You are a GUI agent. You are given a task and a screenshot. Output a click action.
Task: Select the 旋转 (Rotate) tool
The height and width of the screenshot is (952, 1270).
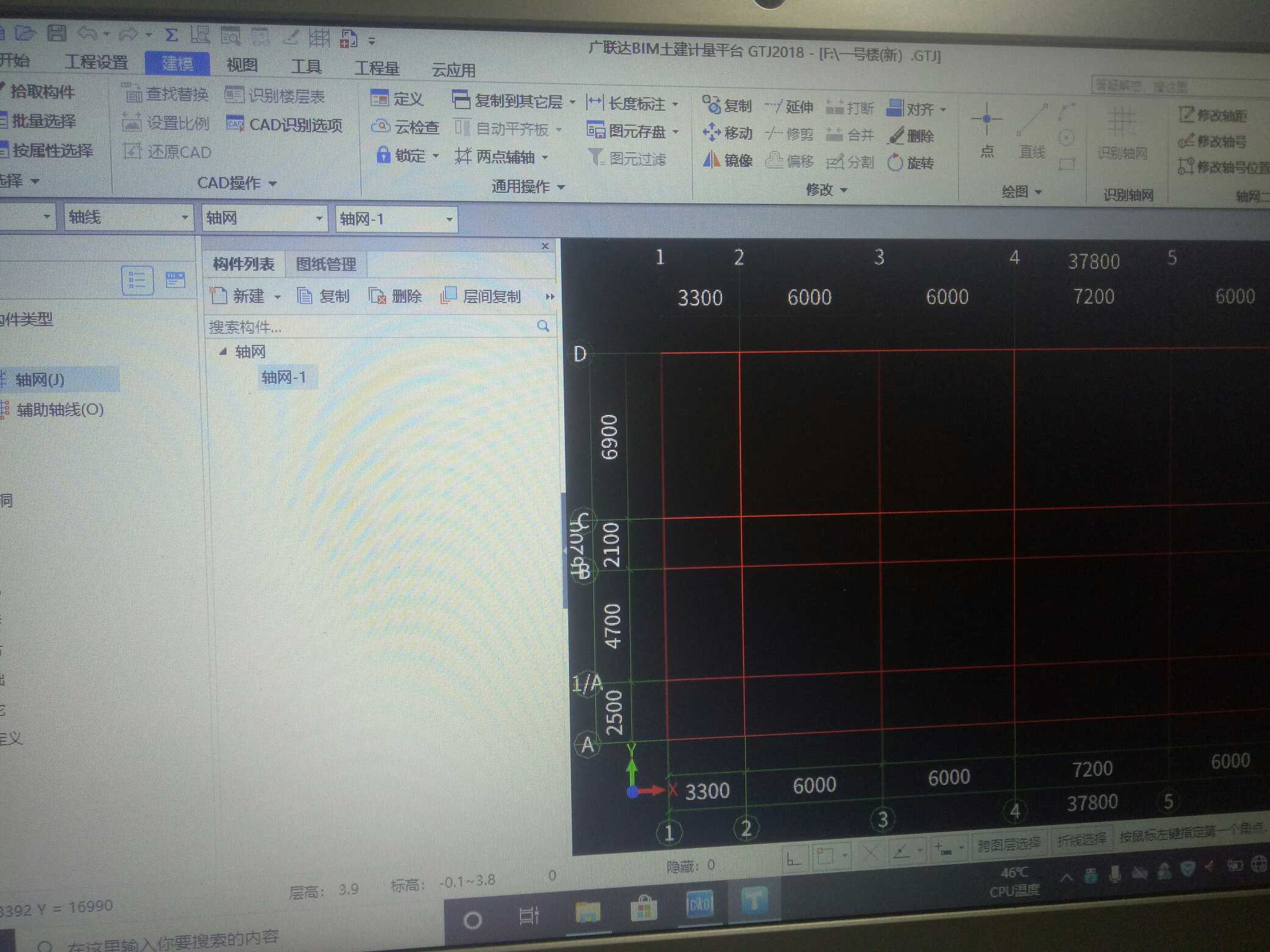(910, 163)
